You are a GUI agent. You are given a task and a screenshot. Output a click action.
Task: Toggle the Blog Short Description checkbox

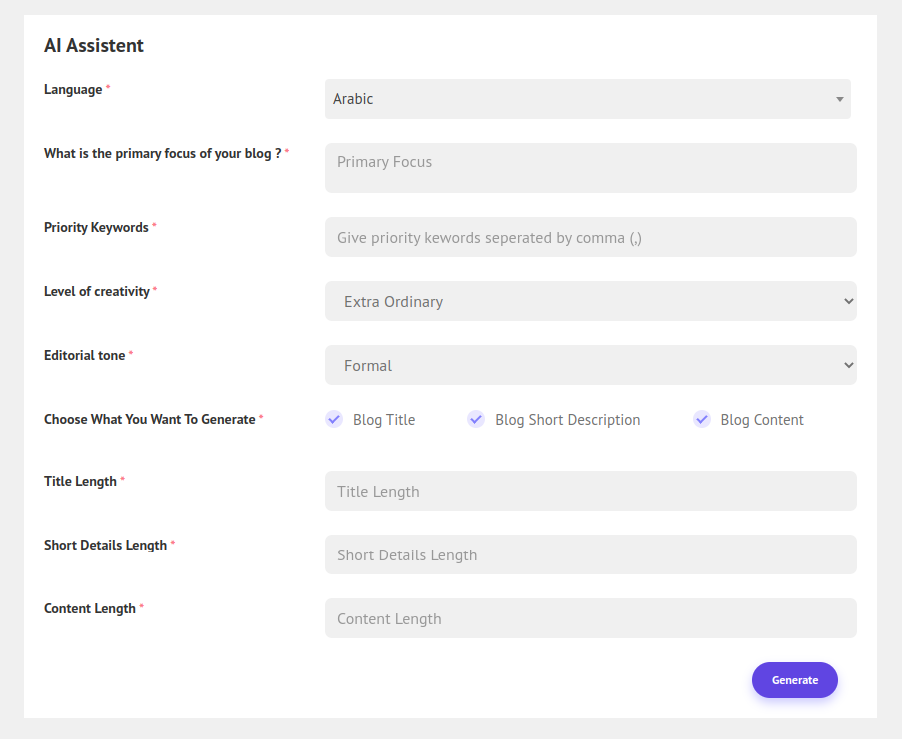click(476, 420)
